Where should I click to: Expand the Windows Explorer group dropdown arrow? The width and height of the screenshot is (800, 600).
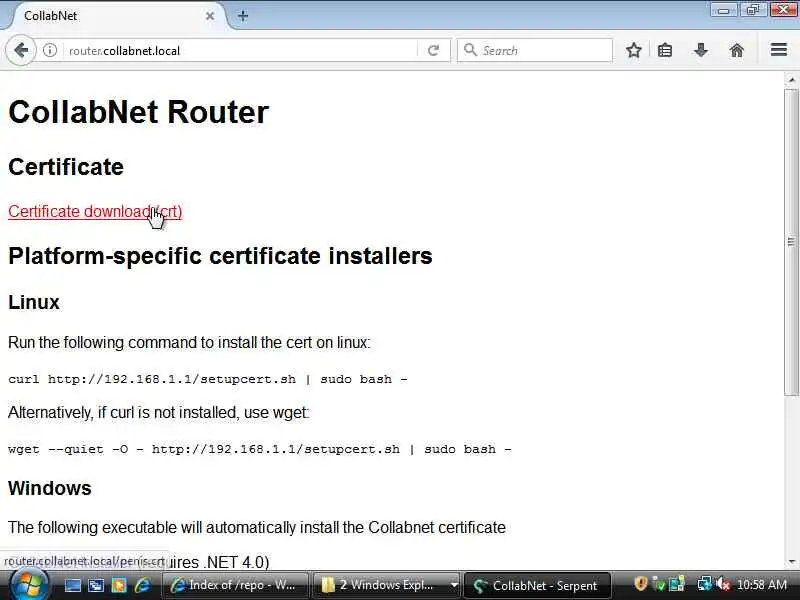click(454, 585)
